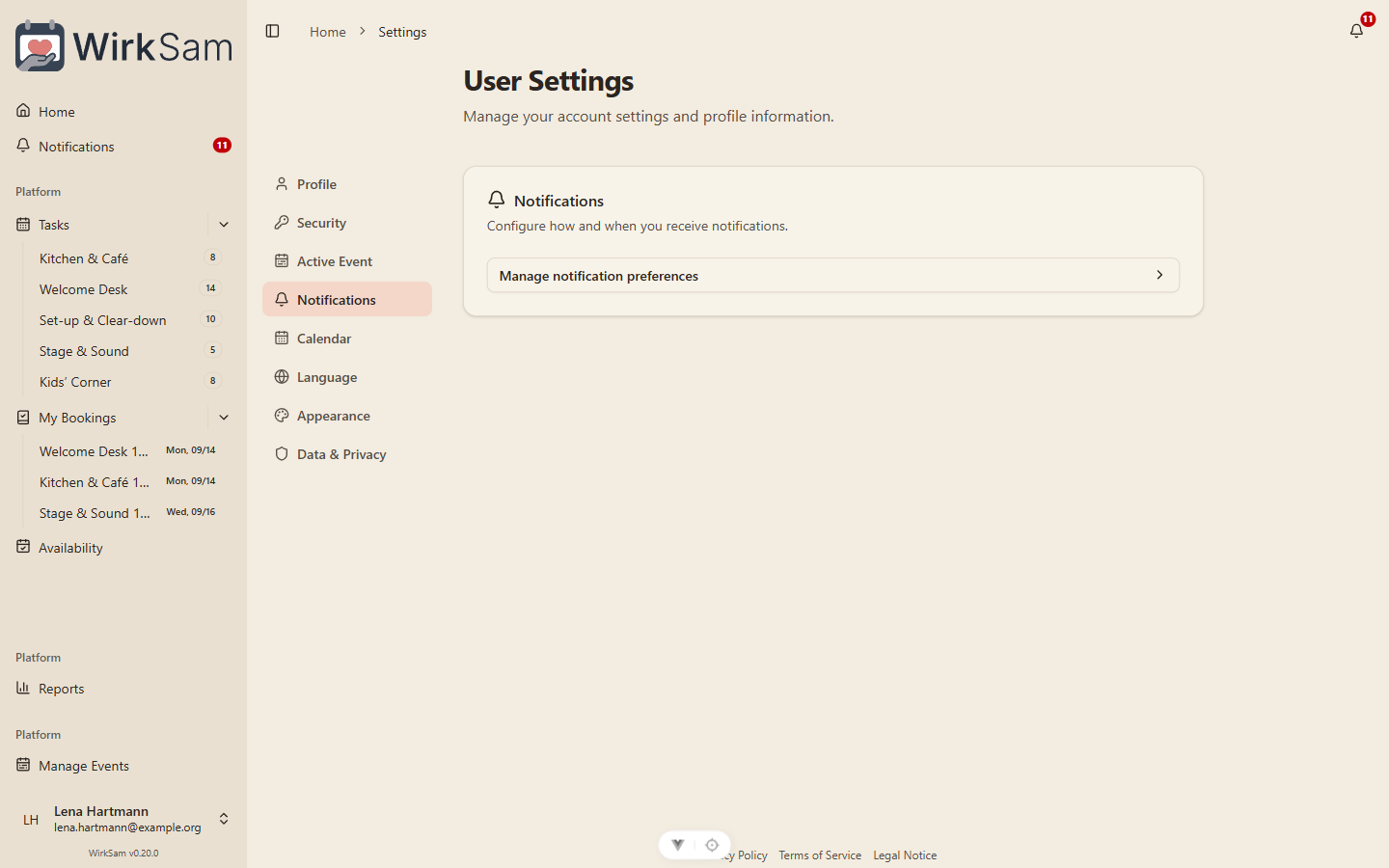
Task: Open the bell icon in top-right corner
Action: click(x=1356, y=31)
